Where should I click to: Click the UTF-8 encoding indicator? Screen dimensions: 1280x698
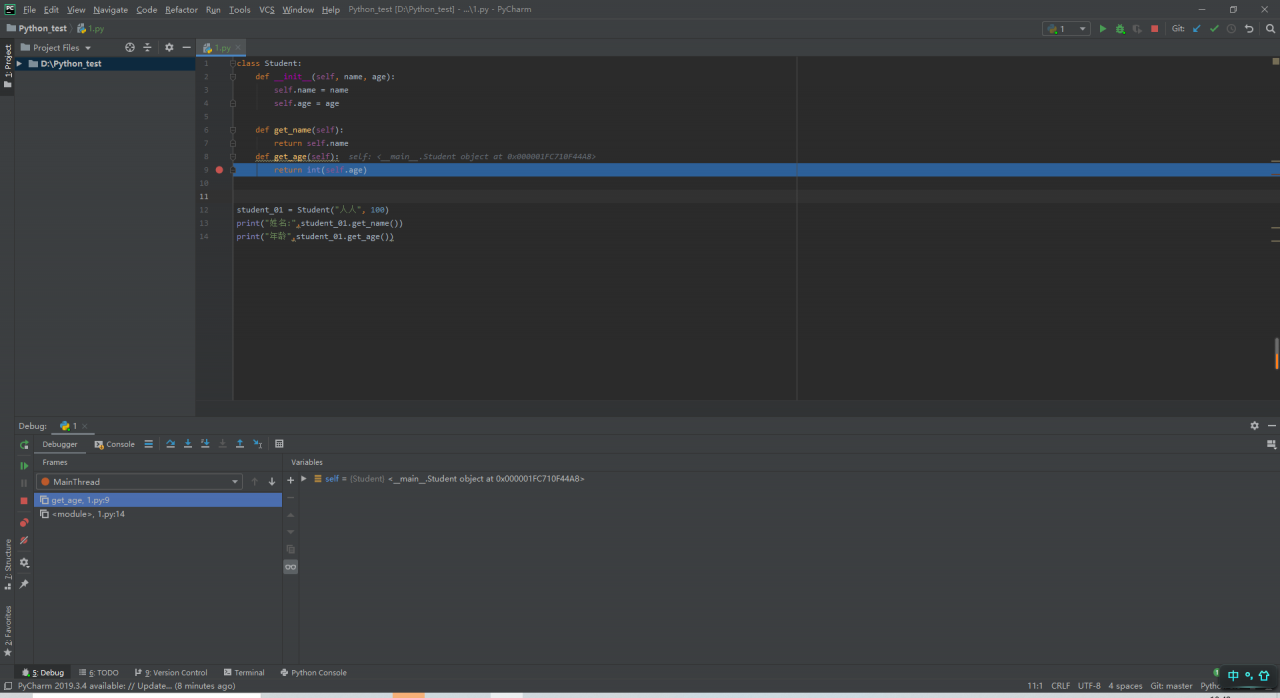[x=1089, y=686]
